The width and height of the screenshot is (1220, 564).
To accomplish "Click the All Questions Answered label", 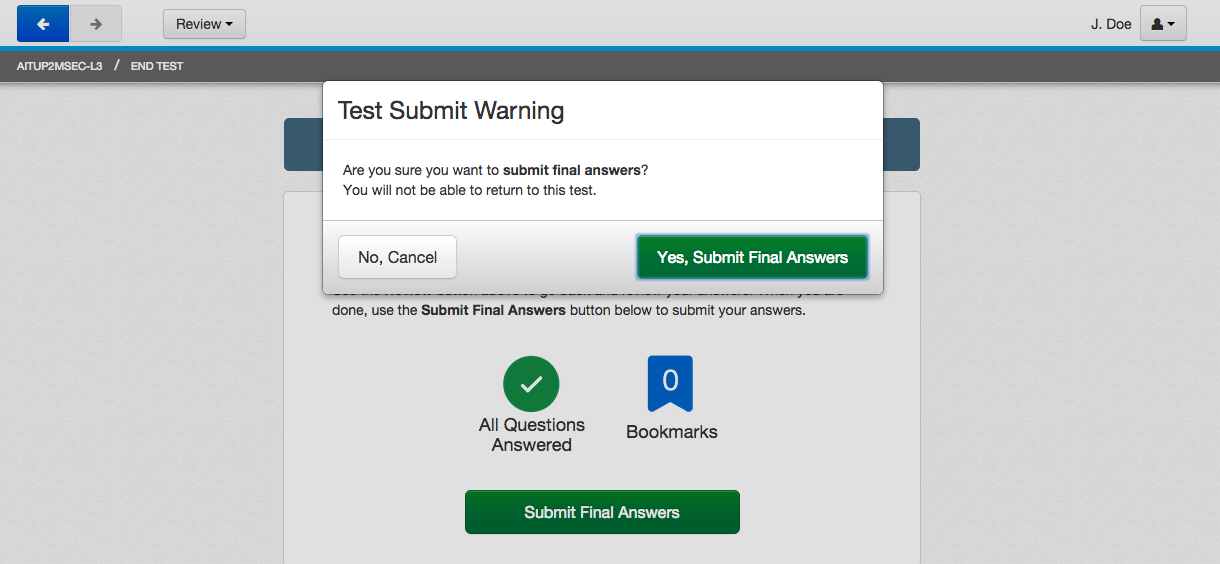I will tap(531, 435).
